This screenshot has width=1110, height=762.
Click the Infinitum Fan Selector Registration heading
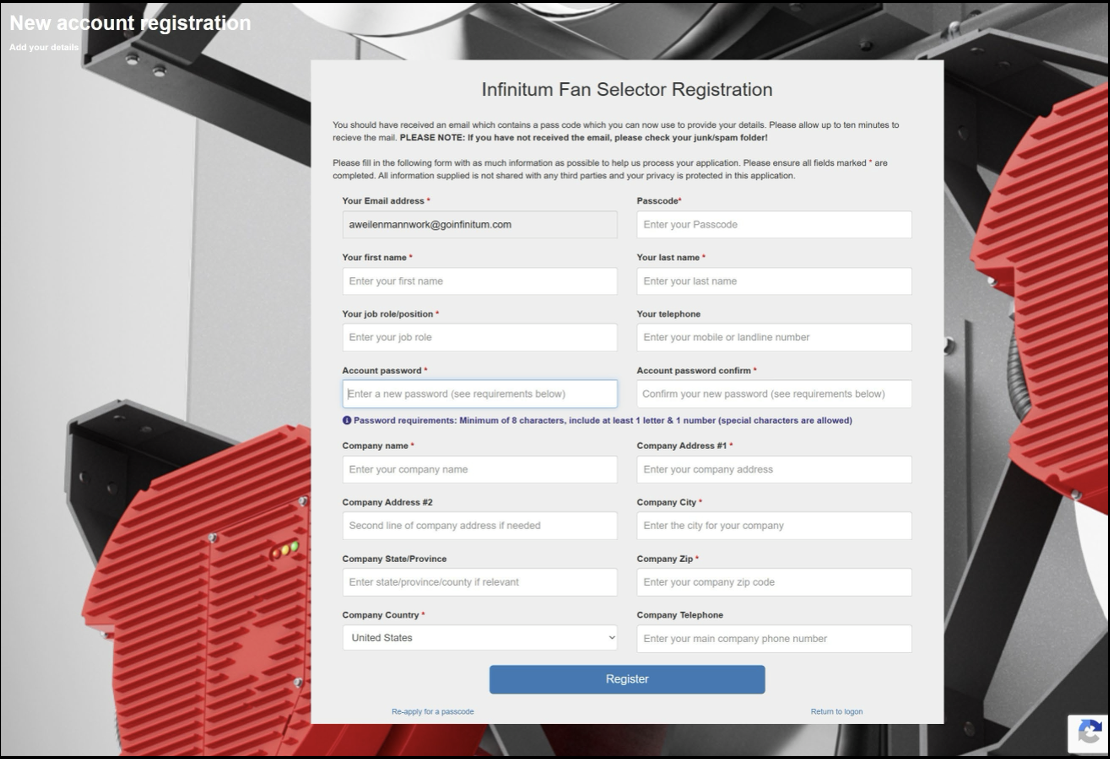coord(627,90)
